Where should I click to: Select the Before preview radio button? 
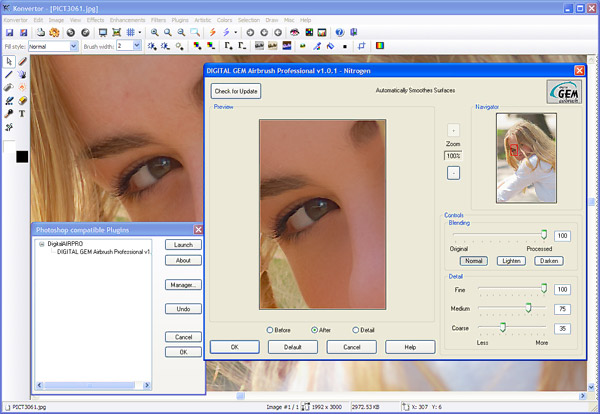click(x=270, y=329)
